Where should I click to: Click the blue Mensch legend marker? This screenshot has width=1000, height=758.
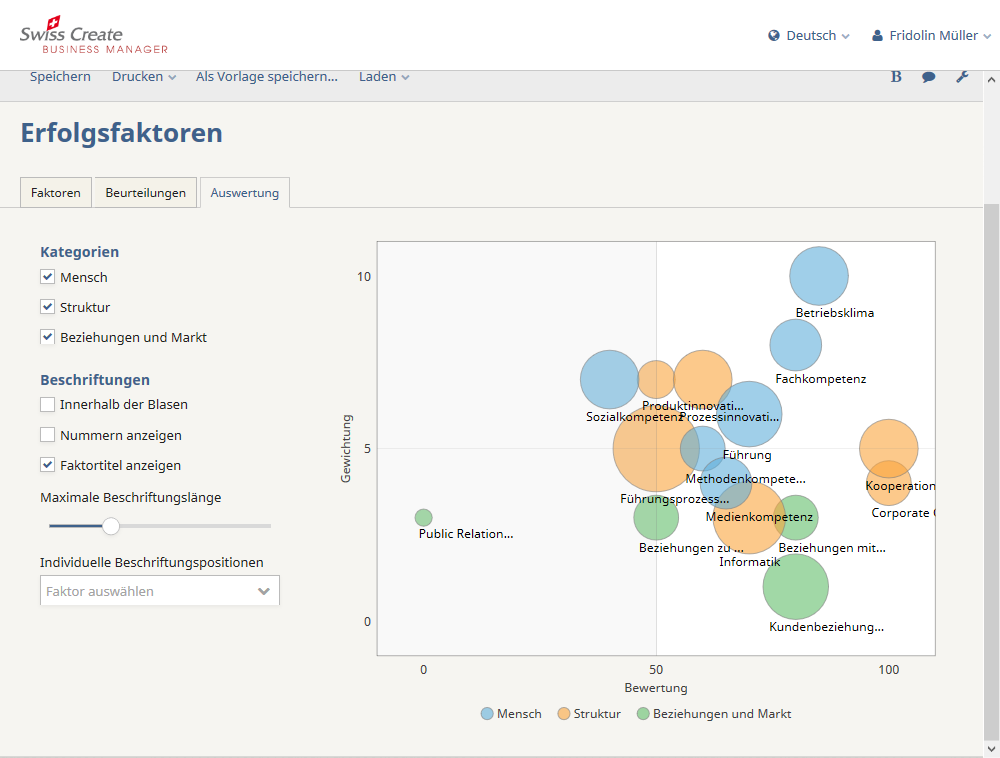pyautogui.click(x=487, y=714)
